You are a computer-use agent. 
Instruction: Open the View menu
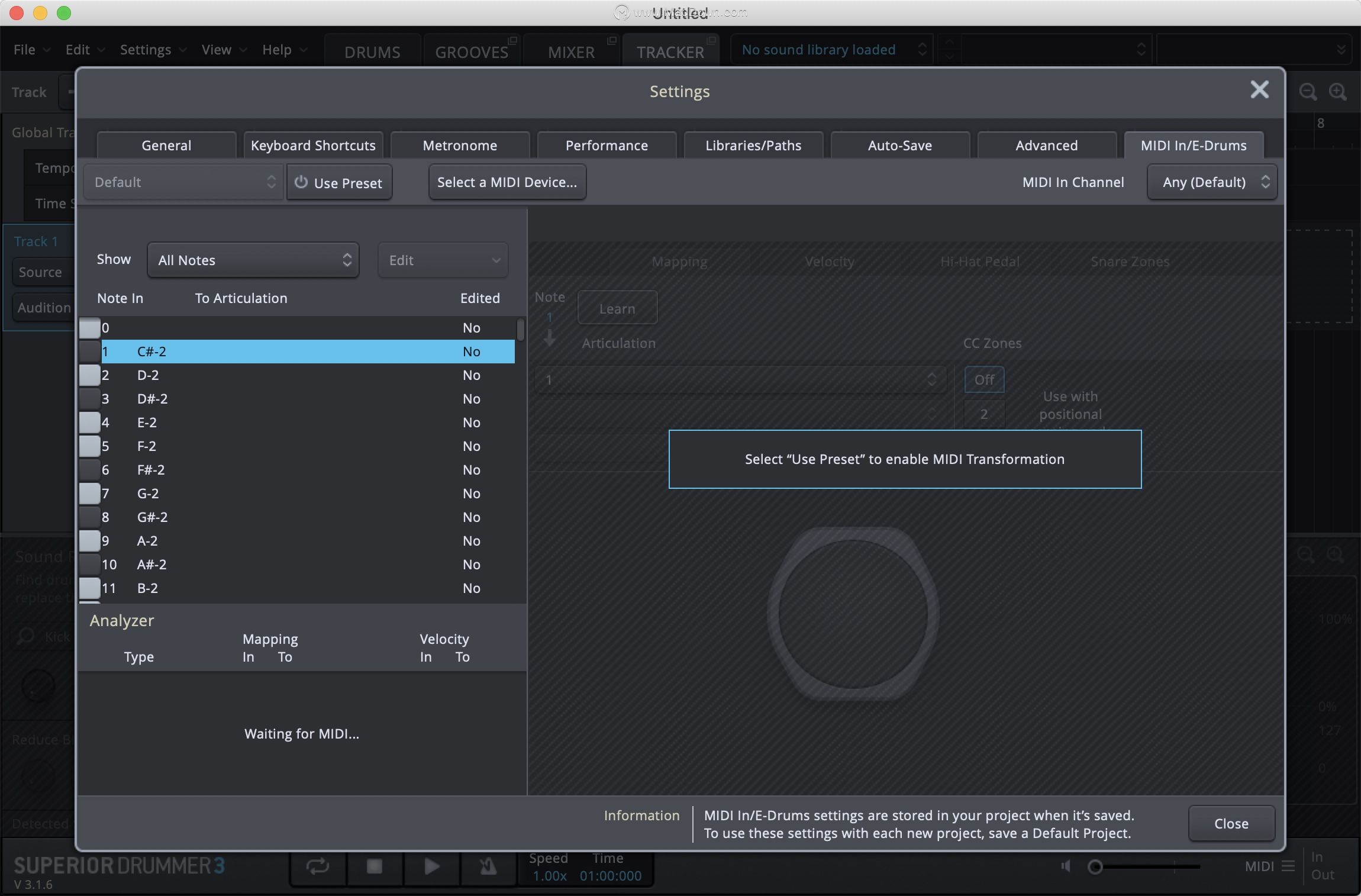click(224, 50)
